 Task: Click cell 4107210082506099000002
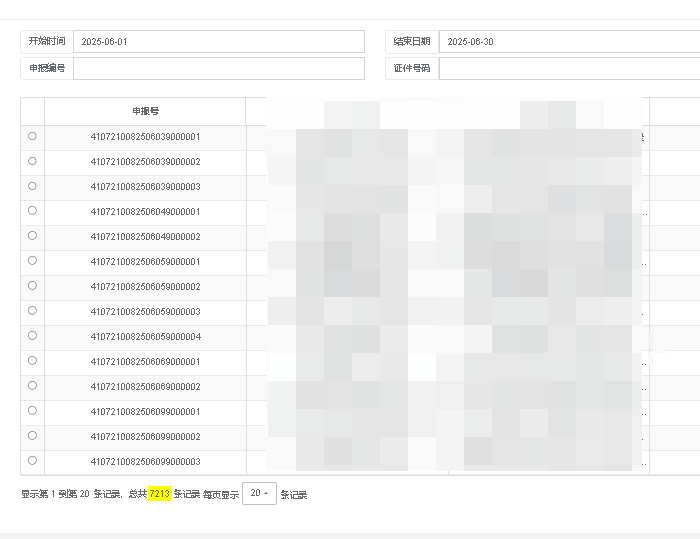[146, 437]
